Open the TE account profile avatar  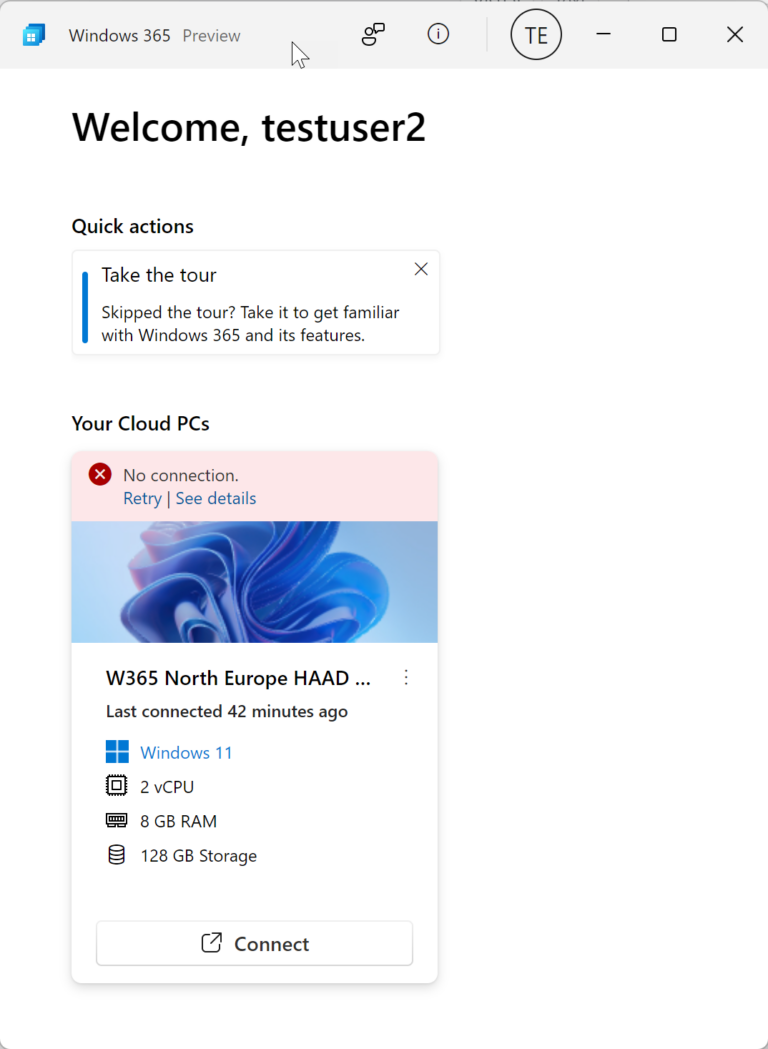tap(536, 34)
